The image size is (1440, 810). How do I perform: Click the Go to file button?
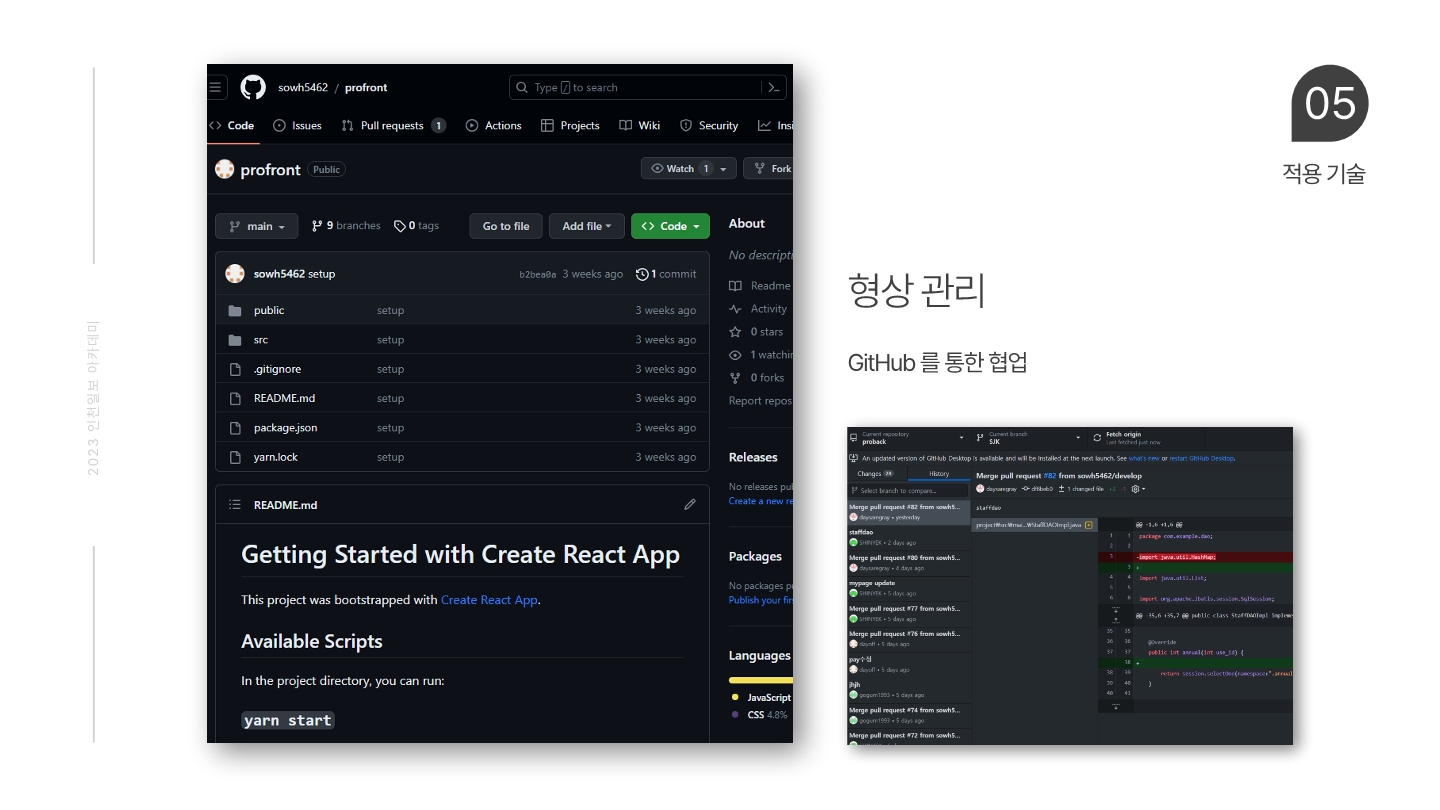506,226
